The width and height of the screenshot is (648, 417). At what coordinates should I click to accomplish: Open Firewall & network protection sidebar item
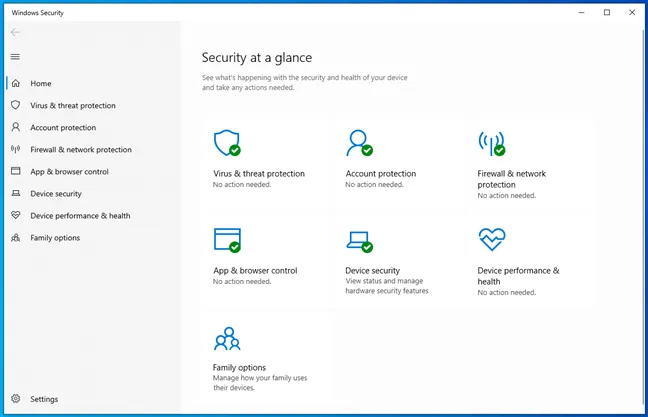point(81,150)
